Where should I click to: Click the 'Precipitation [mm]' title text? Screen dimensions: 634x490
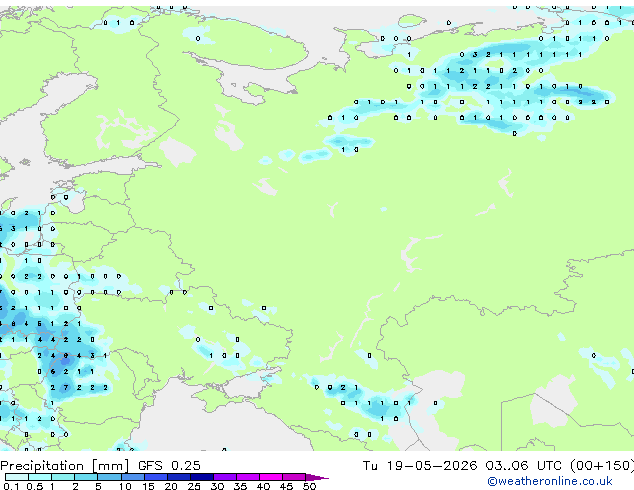click(x=64, y=466)
